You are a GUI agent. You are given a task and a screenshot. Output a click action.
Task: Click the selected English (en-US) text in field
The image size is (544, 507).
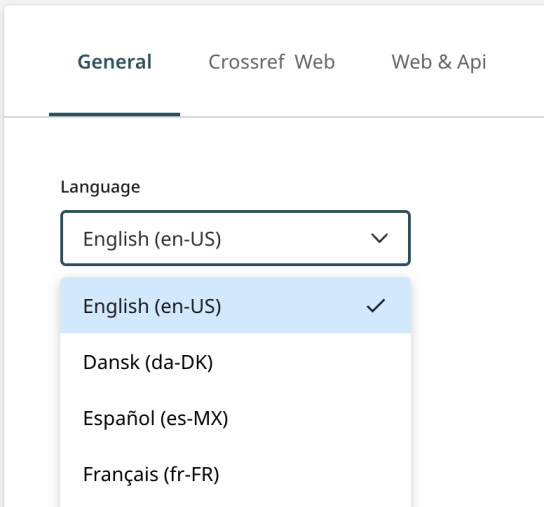pos(152,239)
